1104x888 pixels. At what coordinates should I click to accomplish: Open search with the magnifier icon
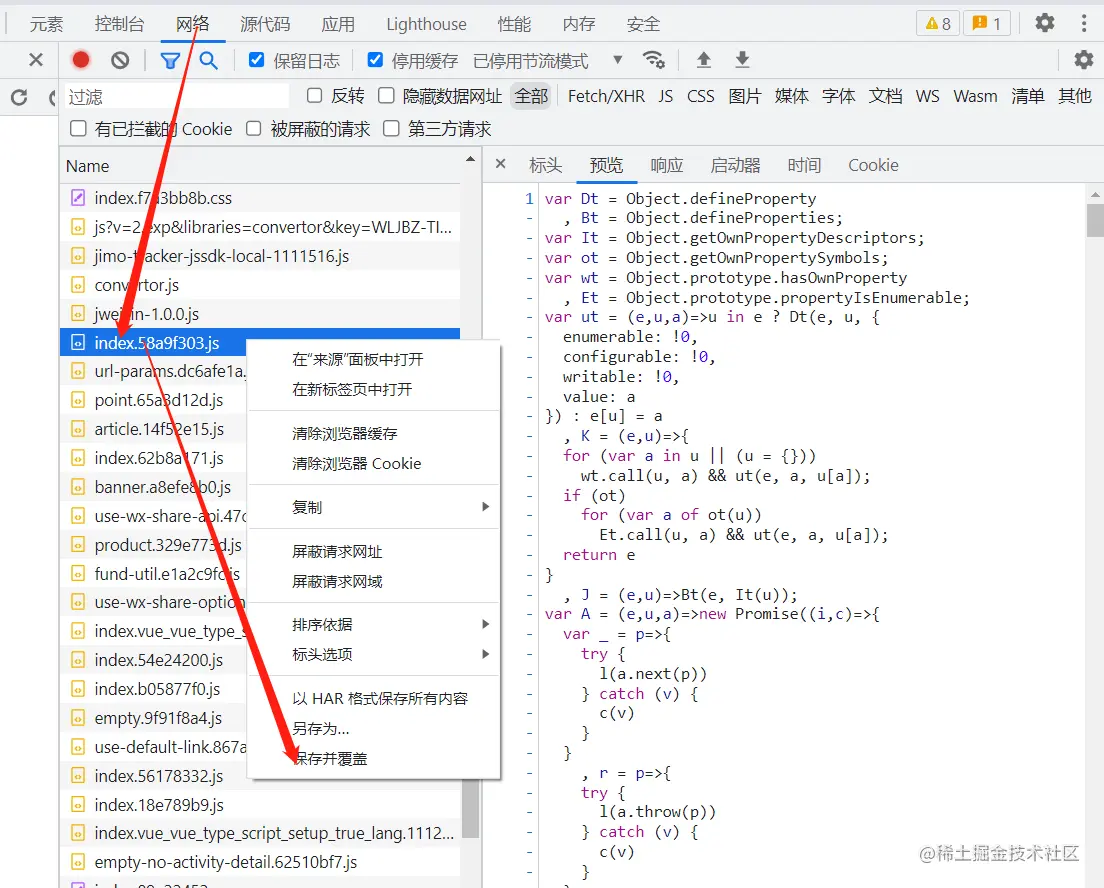[208, 60]
